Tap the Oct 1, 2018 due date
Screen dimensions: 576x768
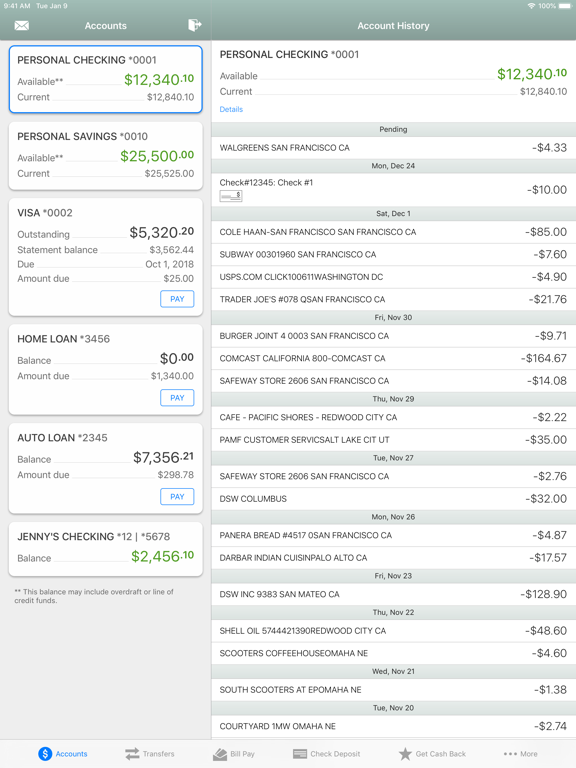(x=169, y=264)
